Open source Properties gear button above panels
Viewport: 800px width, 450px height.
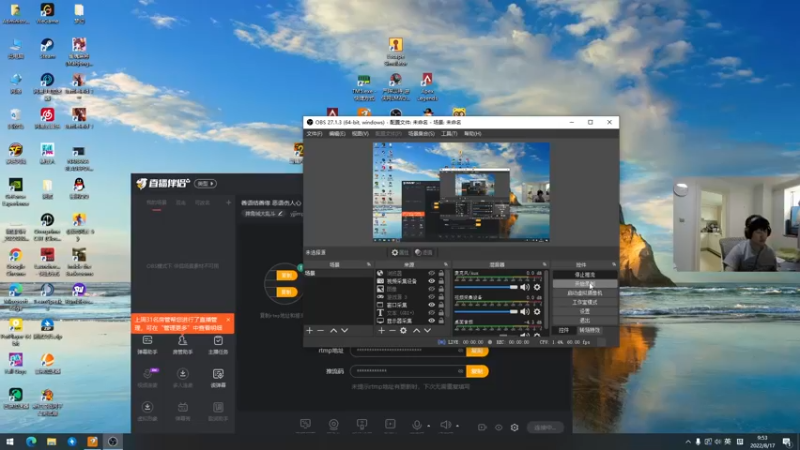point(400,253)
